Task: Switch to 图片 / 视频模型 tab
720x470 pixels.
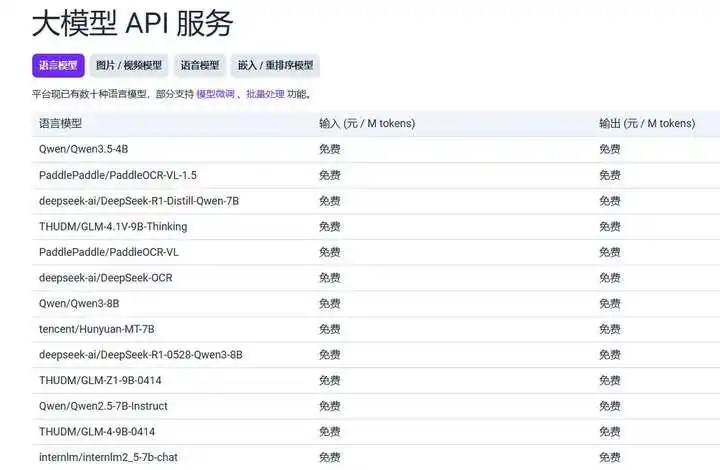Action: [129, 66]
